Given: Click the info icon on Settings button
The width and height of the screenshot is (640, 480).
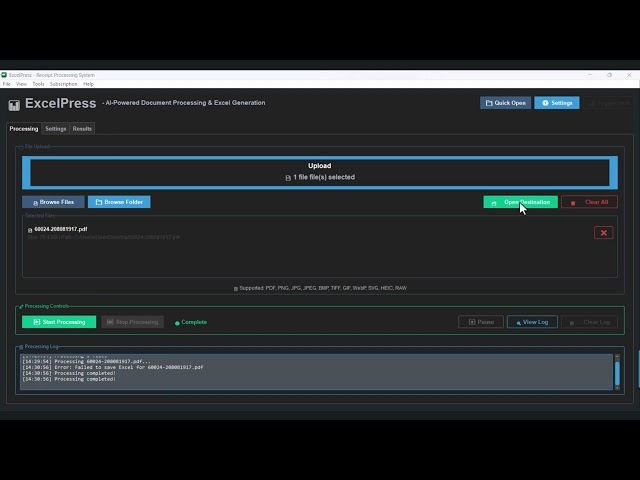Looking at the screenshot, I should point(545,103).
